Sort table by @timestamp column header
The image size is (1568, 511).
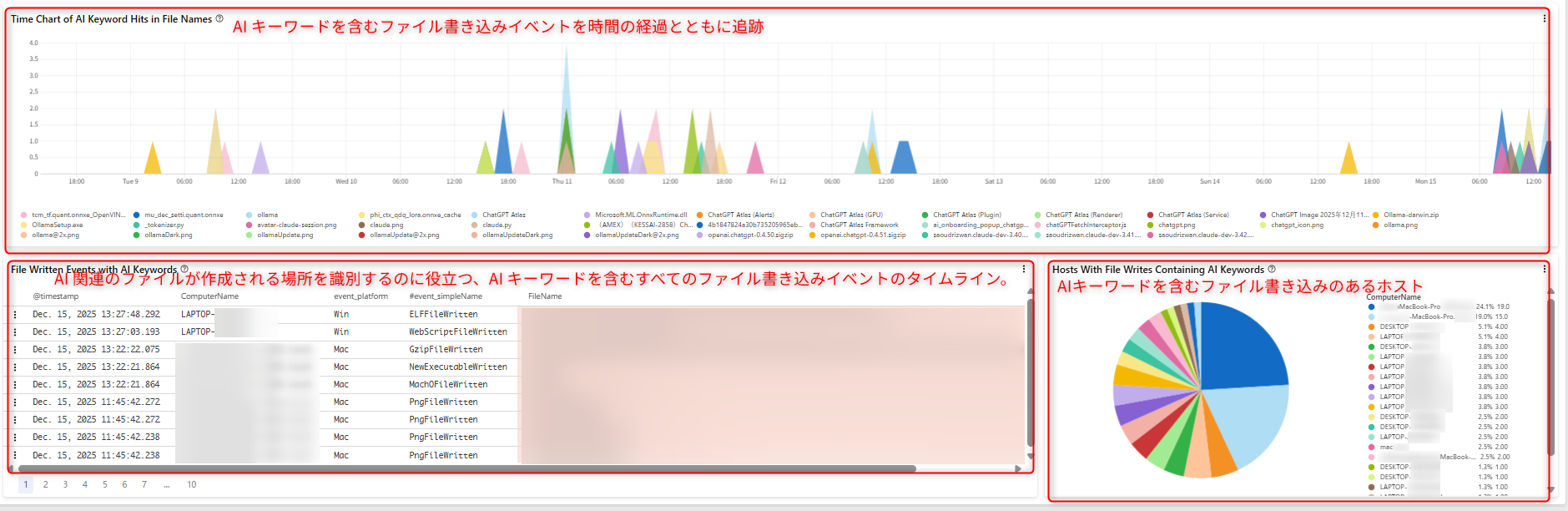(x=56, y=296)
